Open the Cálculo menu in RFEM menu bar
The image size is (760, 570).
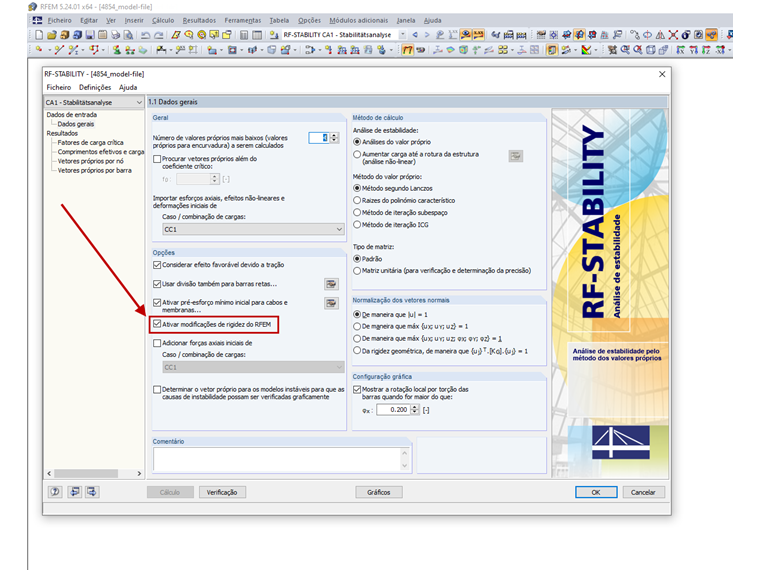click(163, 20)
